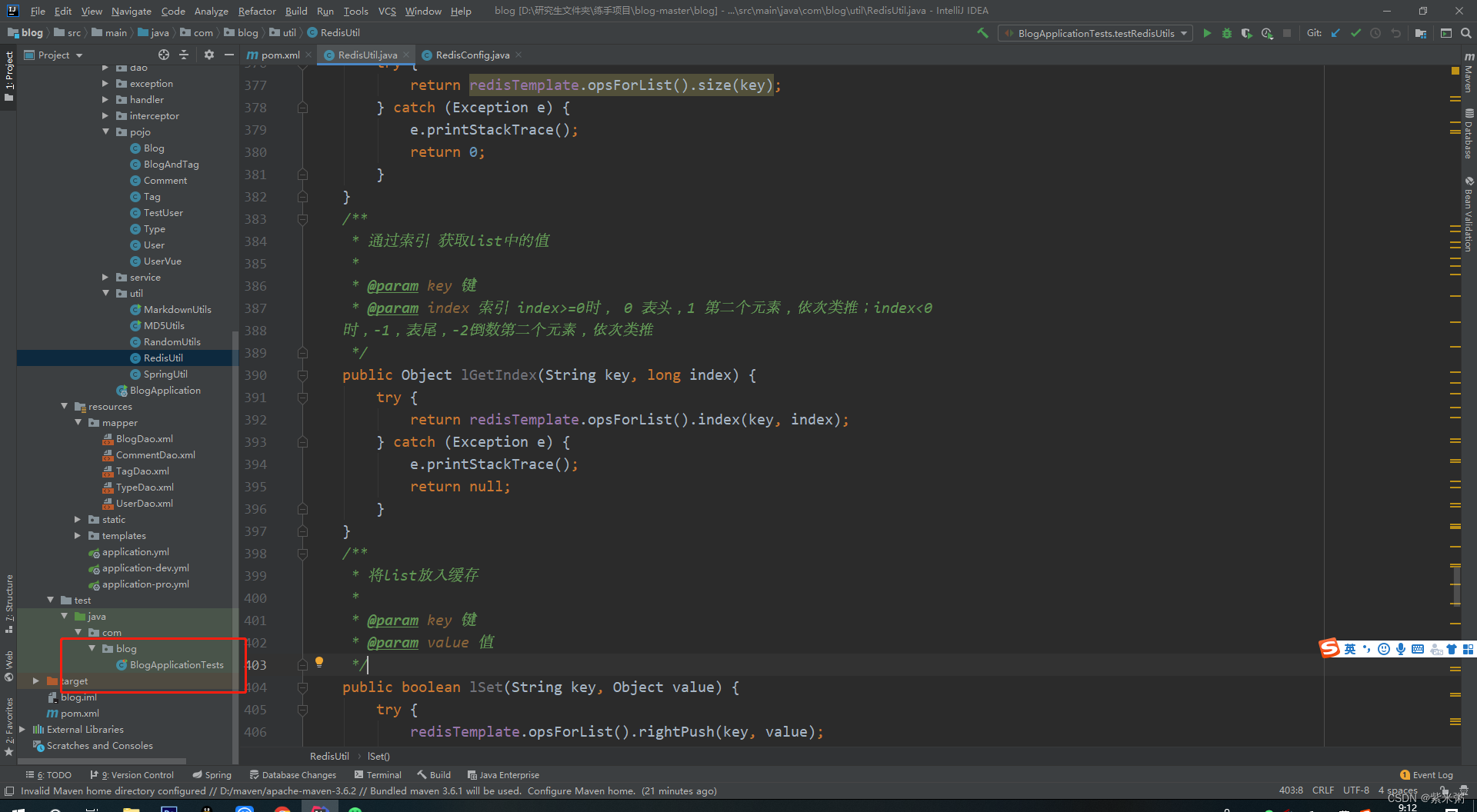
Task: Click the locate target icon in Project panel
Action: pyautogui.click(x=164, y=55)
